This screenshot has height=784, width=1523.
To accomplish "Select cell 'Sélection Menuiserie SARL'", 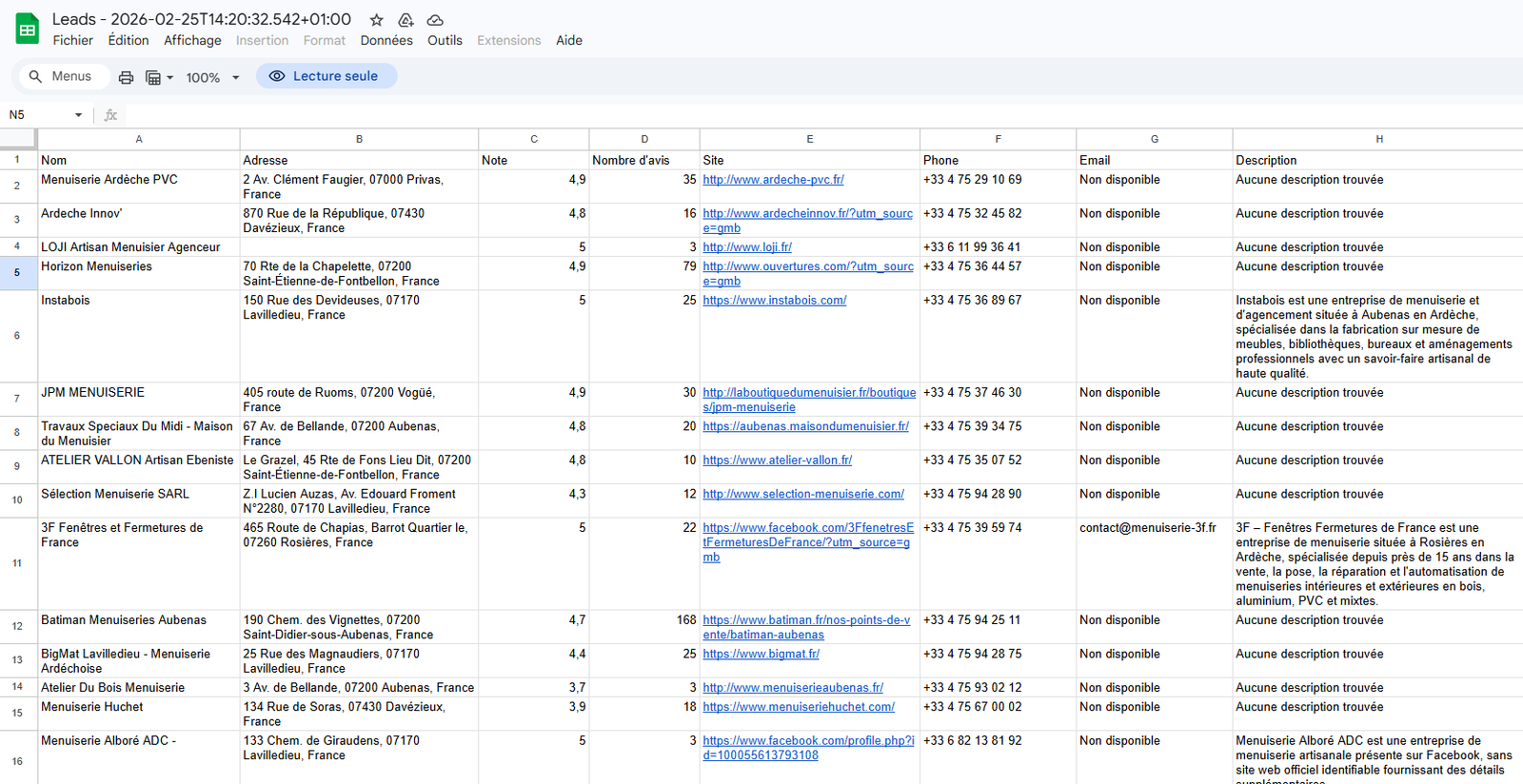I will point(139,501).
